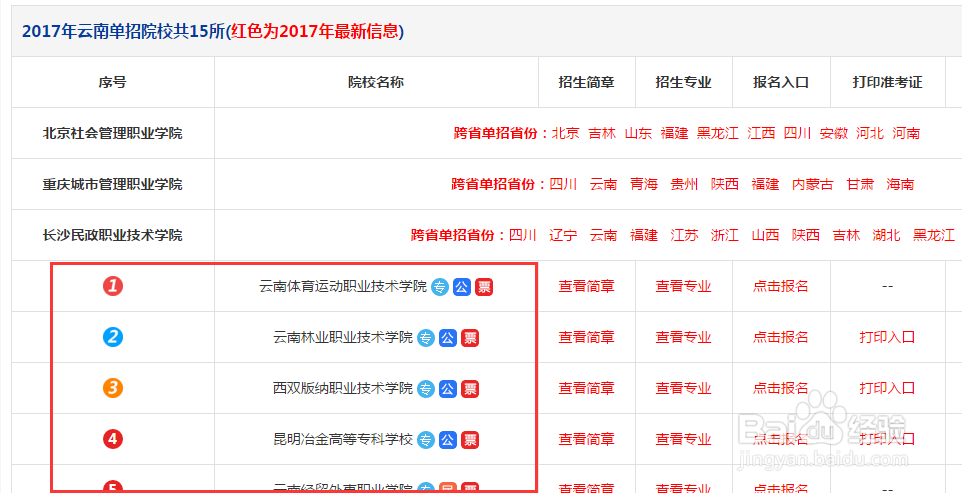Image resolution: width=962 pixels, height=493 pixels.
Task: Click the 公 badge beside 昆明冶金高等专科学校
Action: click(448, 439)
